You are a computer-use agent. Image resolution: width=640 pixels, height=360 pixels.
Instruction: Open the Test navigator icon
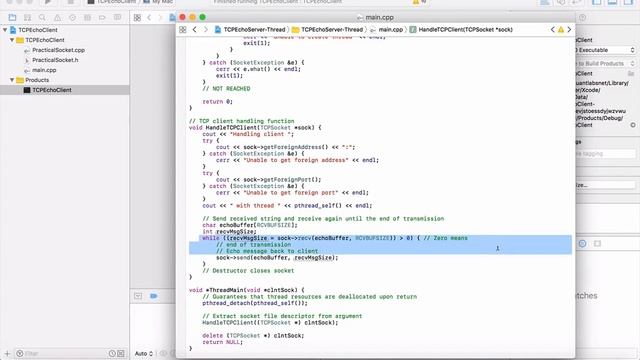72,18
